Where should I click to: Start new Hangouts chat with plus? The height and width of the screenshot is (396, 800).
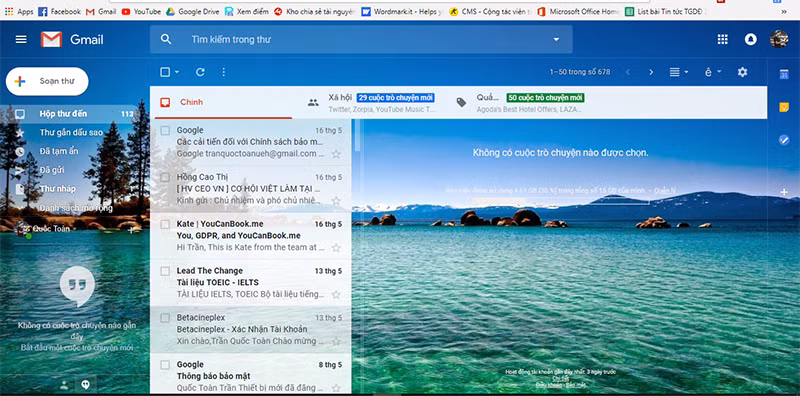tap(131, 230)
